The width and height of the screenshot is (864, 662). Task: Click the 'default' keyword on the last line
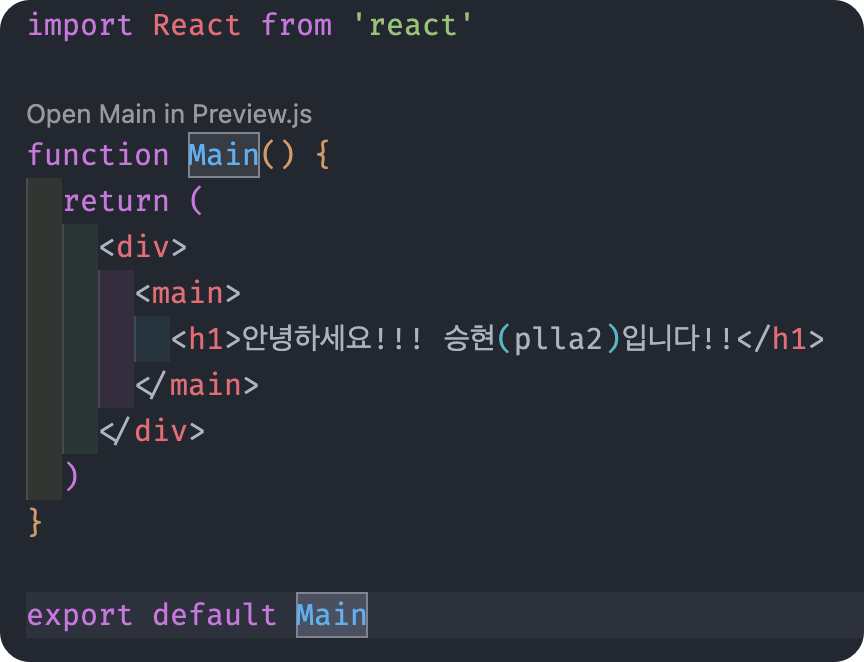click(x=215, y=614)
